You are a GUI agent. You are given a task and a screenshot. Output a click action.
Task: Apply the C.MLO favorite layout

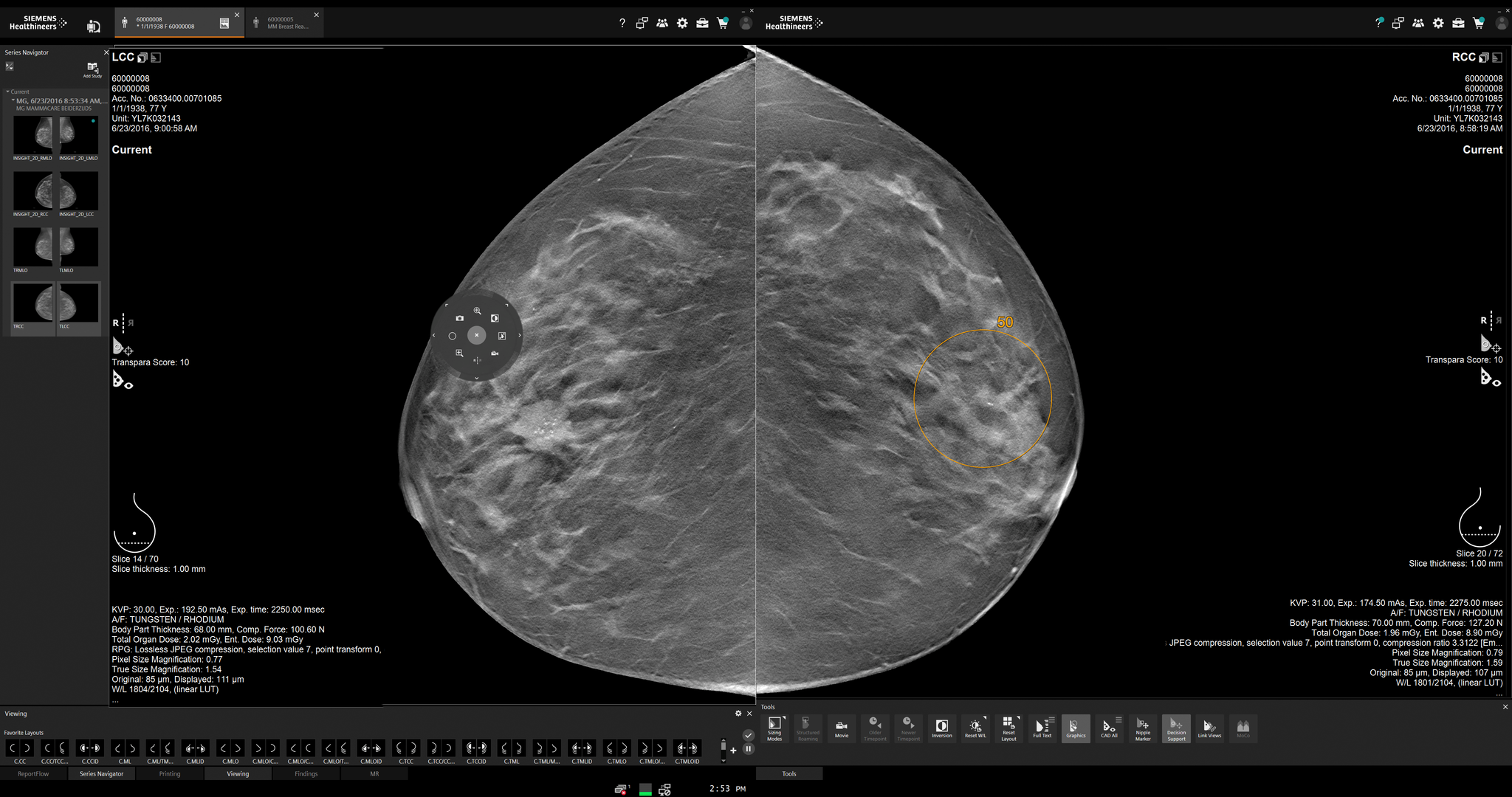coord(230,751)
